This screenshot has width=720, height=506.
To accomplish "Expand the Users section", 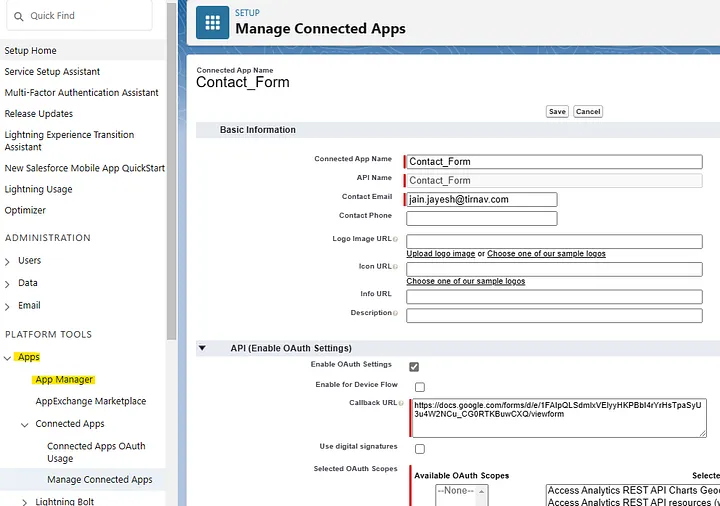I will coord(7,262).
